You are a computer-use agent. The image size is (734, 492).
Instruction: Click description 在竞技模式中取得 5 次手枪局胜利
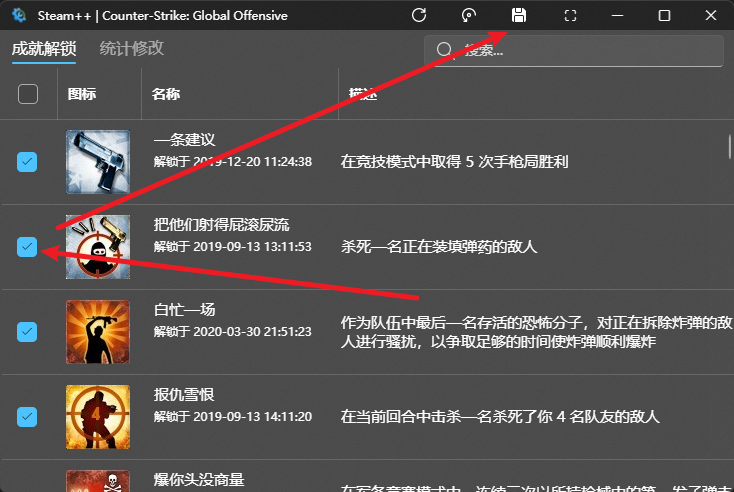455,162
